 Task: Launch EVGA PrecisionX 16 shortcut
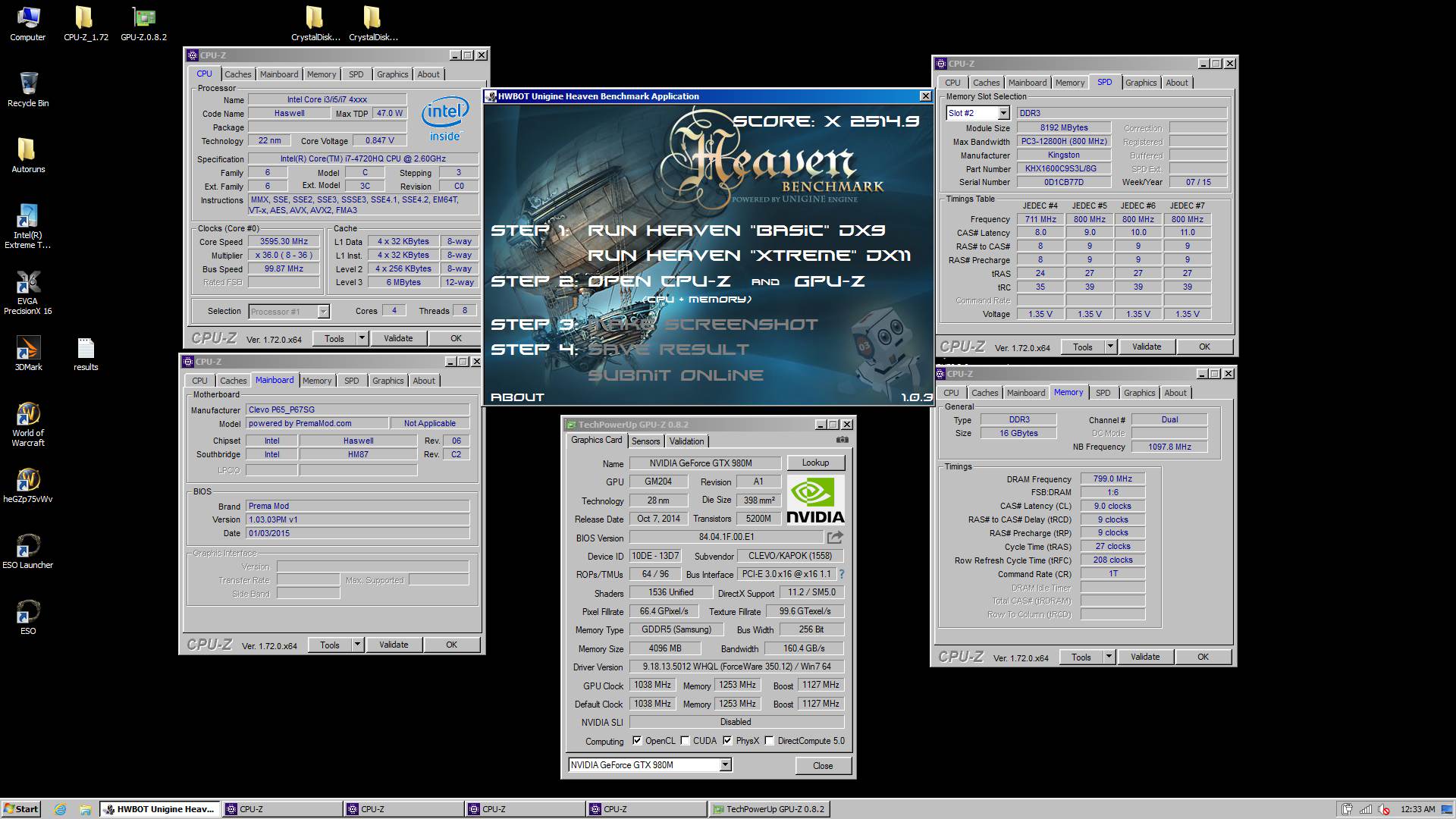[27, 292]
